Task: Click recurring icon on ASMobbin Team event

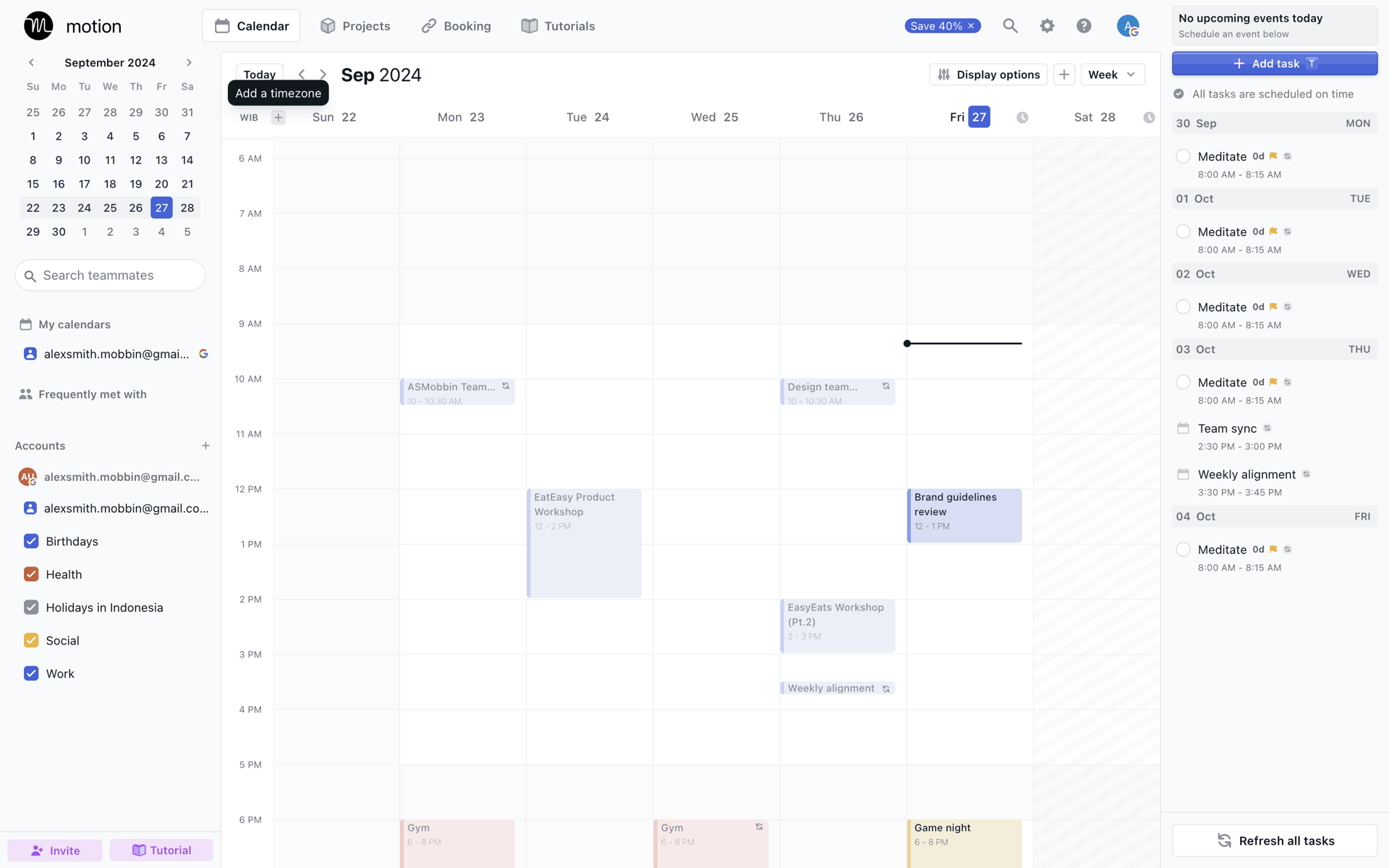Action: click(x=506, y=386)
